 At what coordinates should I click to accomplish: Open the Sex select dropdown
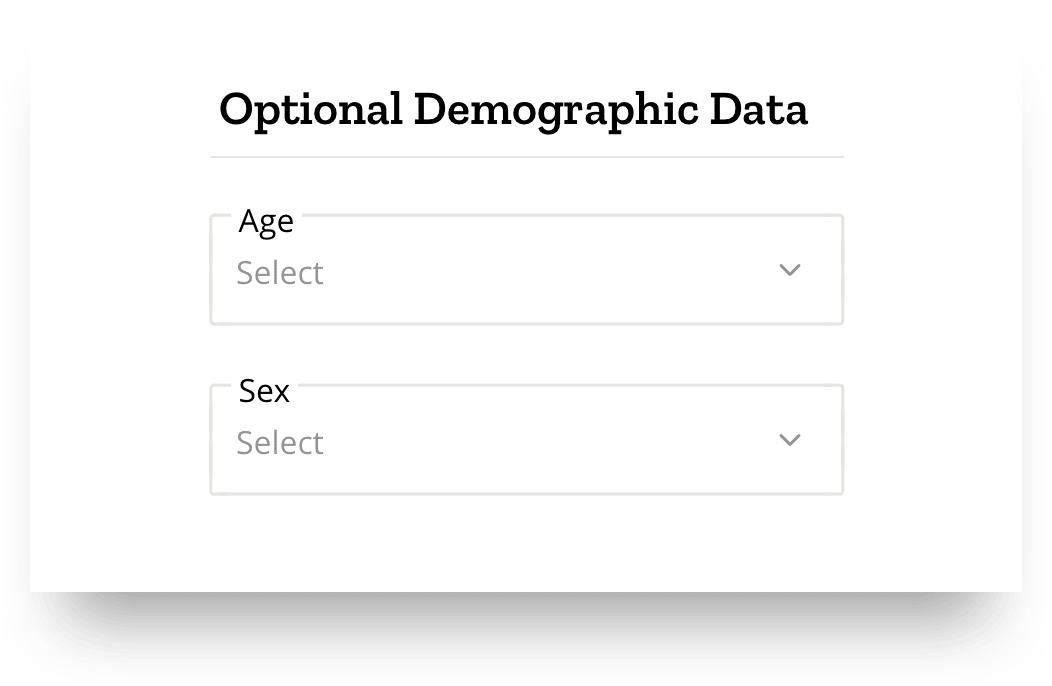click(x=526, y=441)
